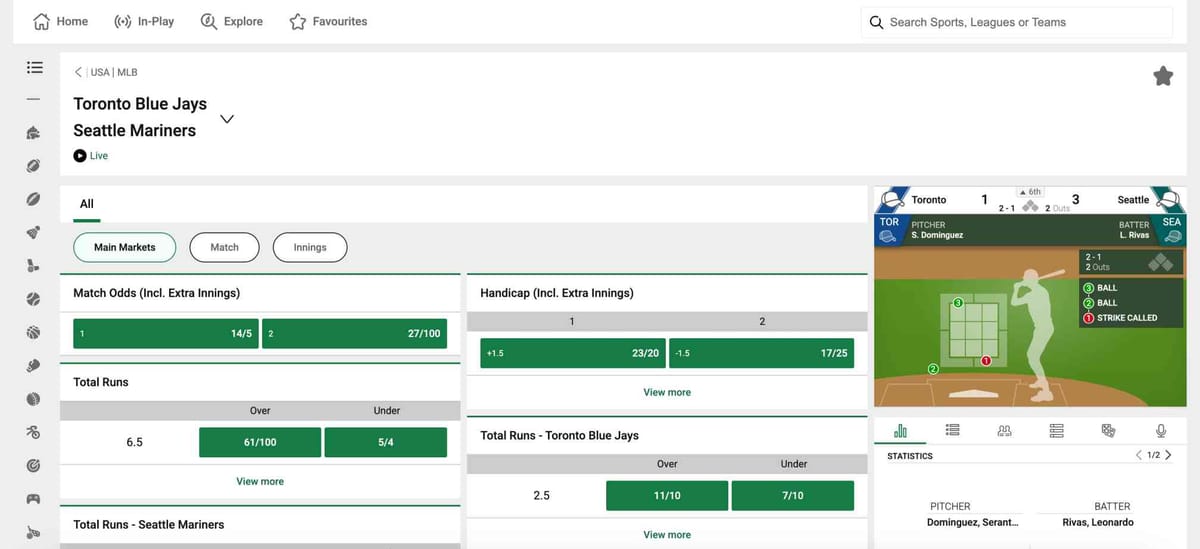Screen dimensions: 1200x549
Task: Open the sports list menu icon
Action: click(x=34, y=68)
